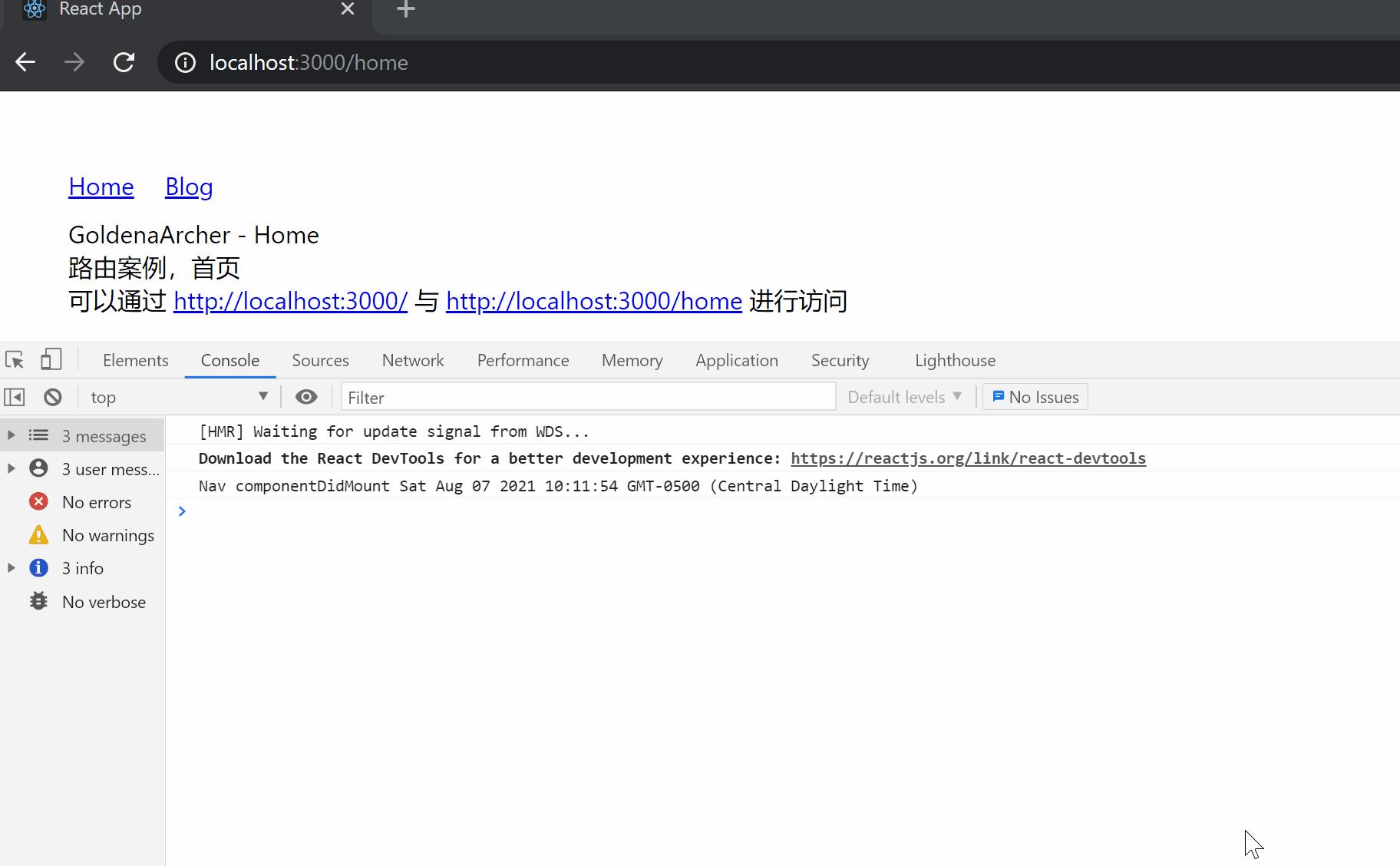The width and height of the screenshot is (1400, 866).
Task: Reload the page with the refresh icon
Action: pos(124,62)
